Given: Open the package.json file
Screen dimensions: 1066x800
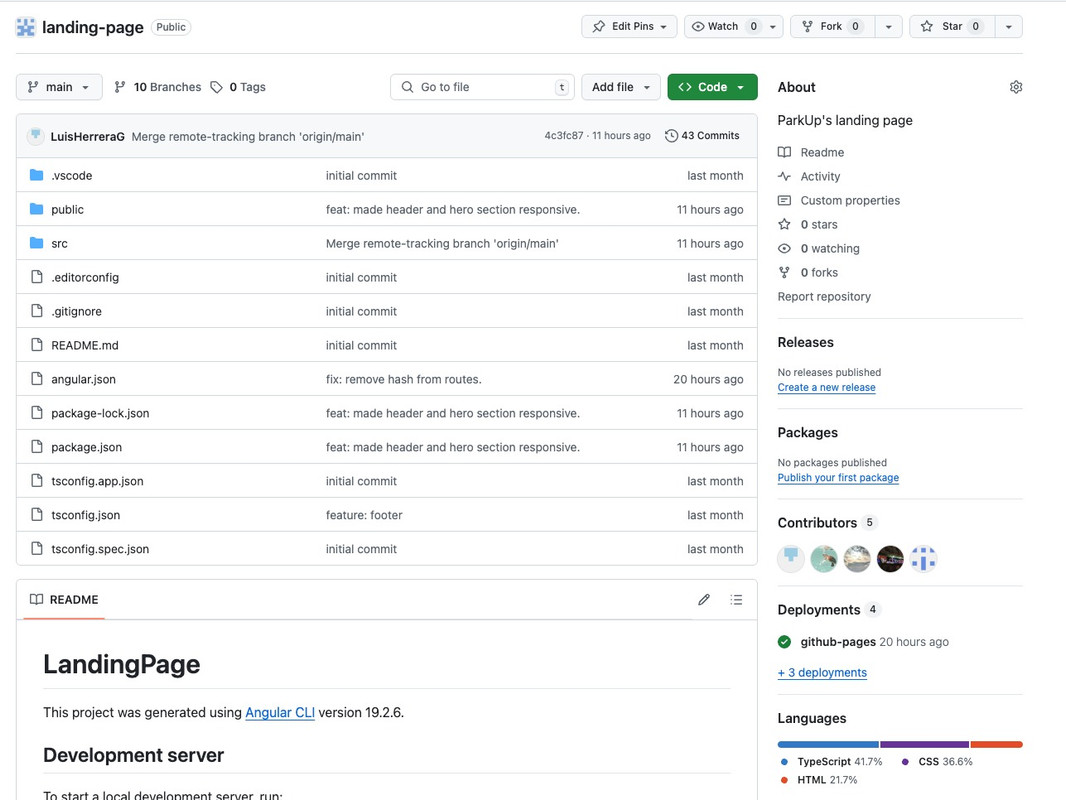Looking at the screenshot, I should tap(86, 447).
